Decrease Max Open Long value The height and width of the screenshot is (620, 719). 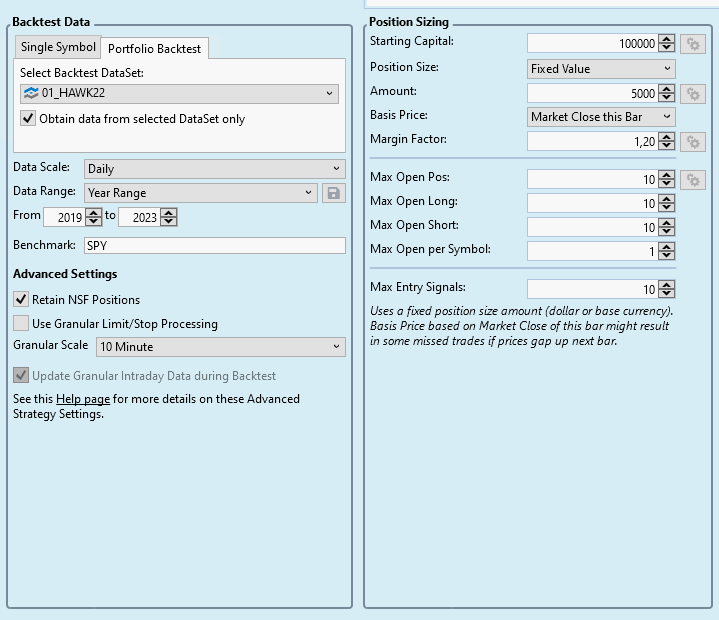667,208
